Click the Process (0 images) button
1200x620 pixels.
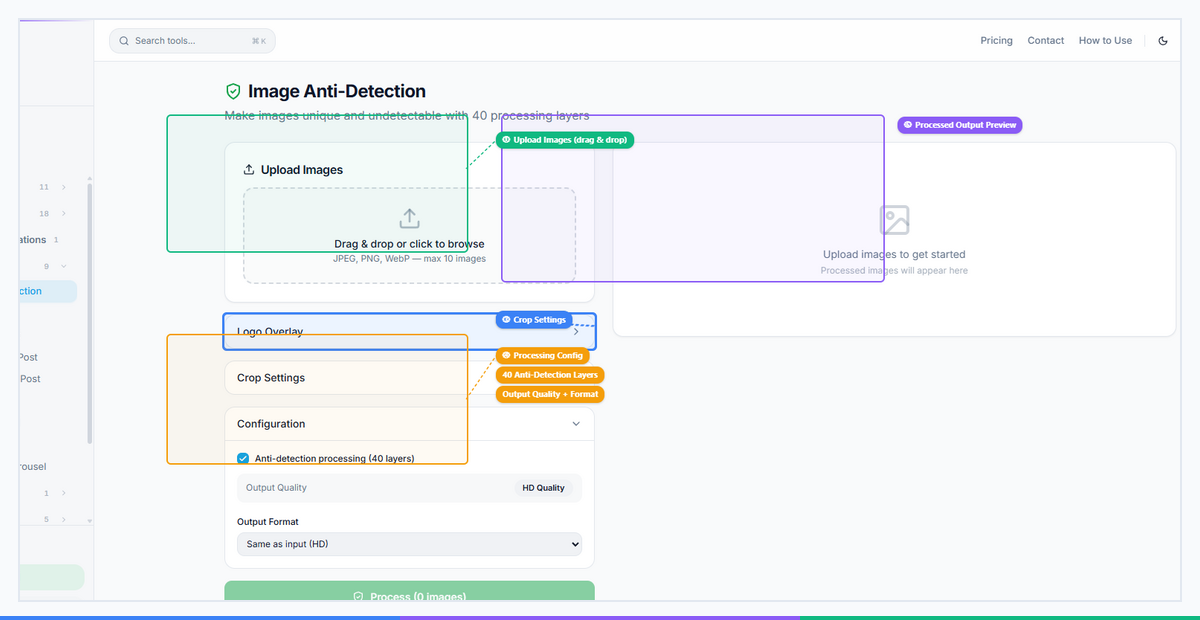click(x=409, y=591)
